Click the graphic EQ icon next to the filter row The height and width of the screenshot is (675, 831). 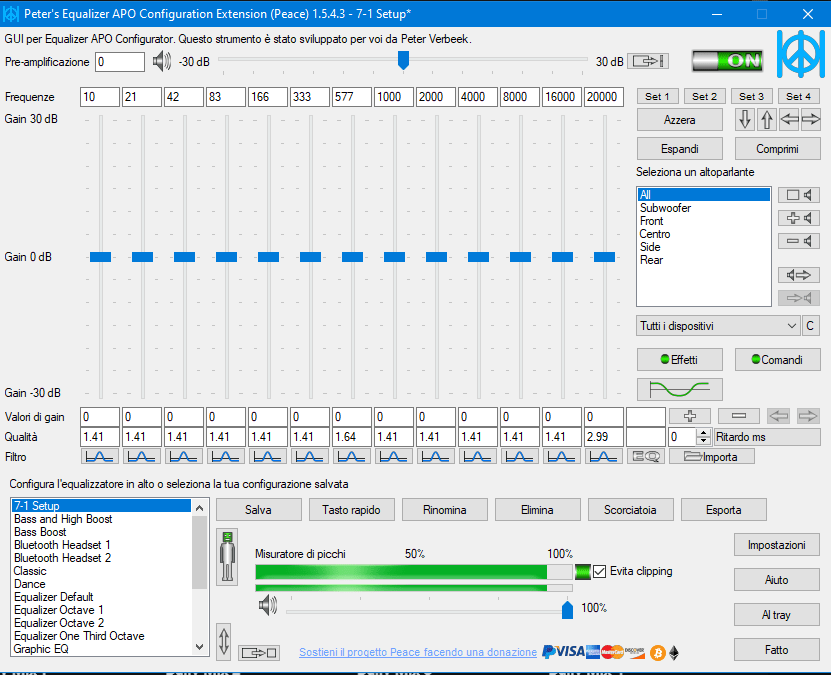click(x=645, y=457)
